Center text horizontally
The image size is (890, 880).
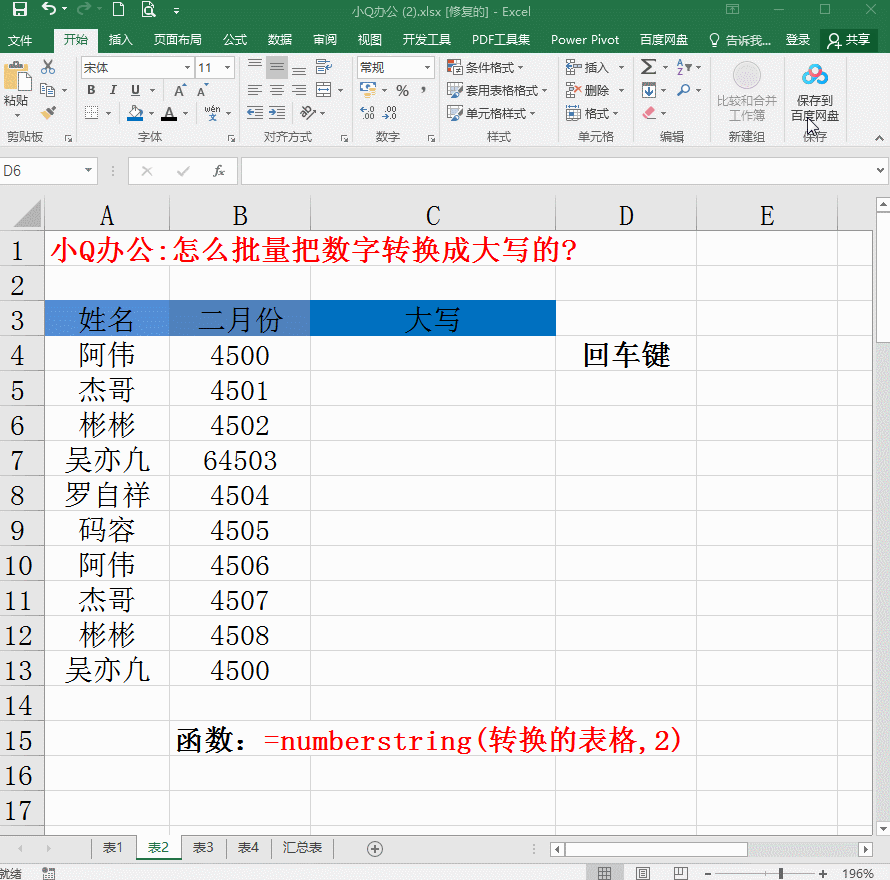pyautogui.click(x=277, y=90)
